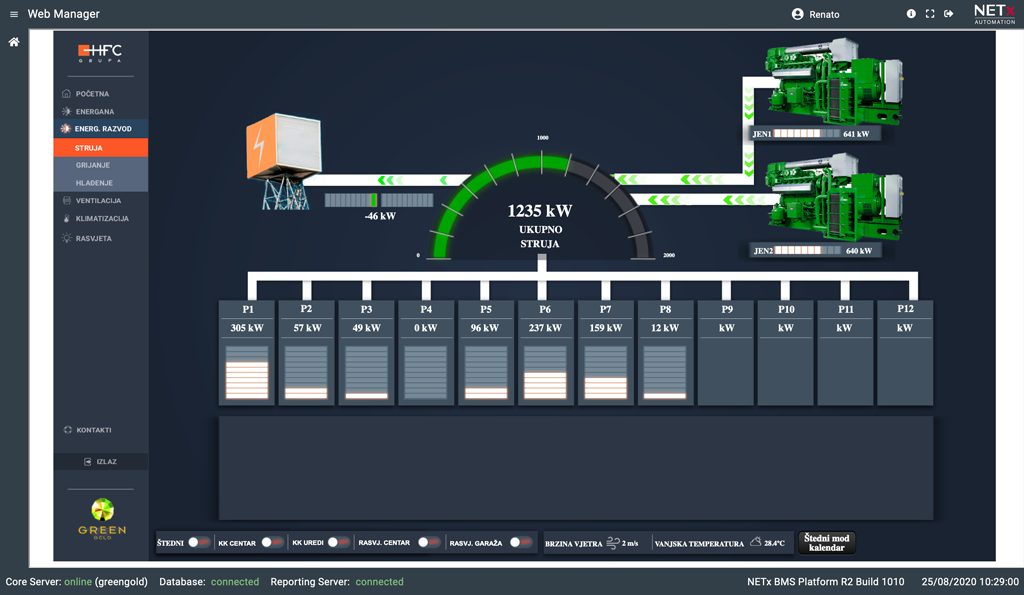The image size is (1024, 595).
Task: Open the Renato user account icon
Action: pyautogui.click(x=797, y=14)
